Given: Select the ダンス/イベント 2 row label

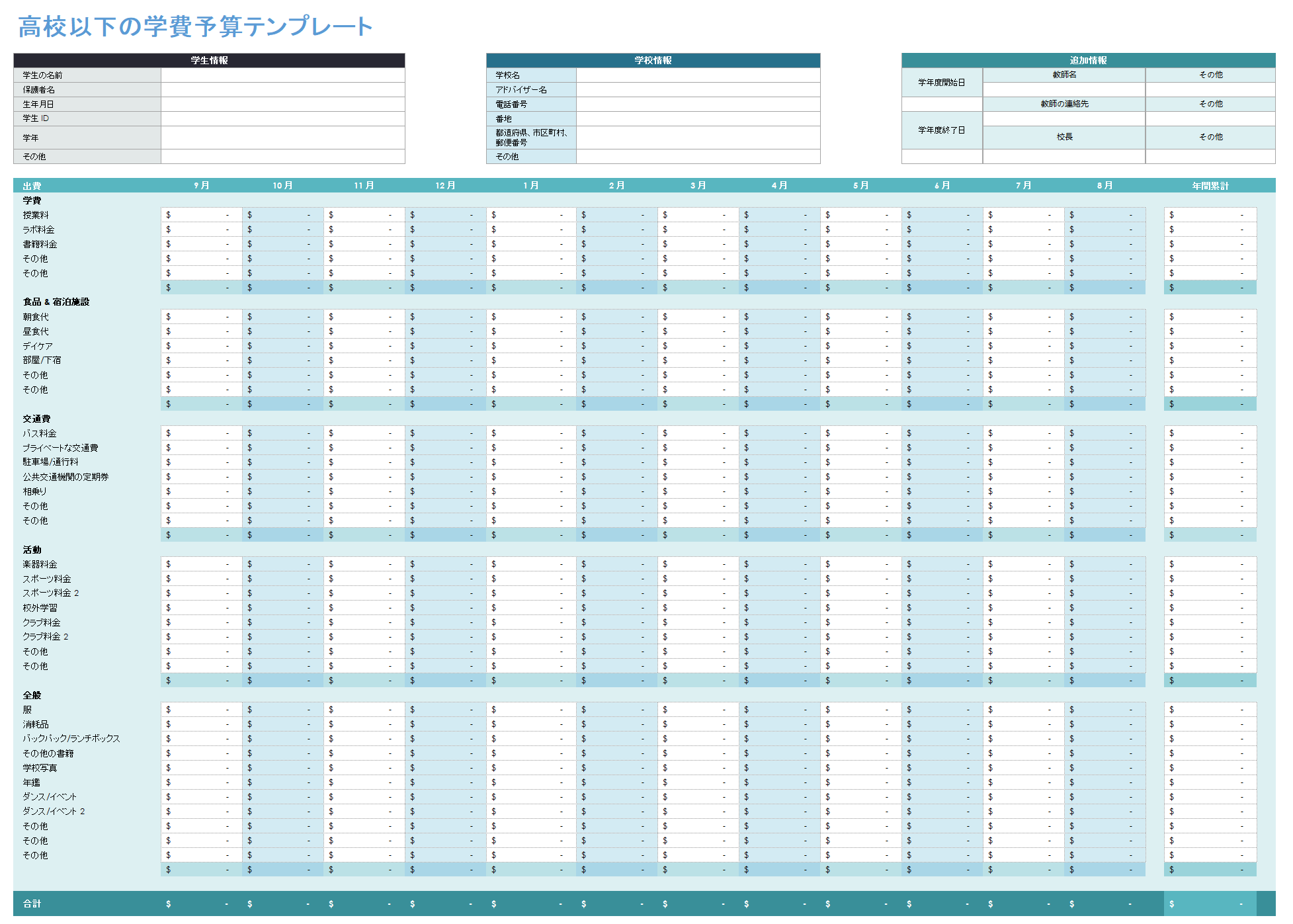Looking at the screenshot, I should pos(54,812).
